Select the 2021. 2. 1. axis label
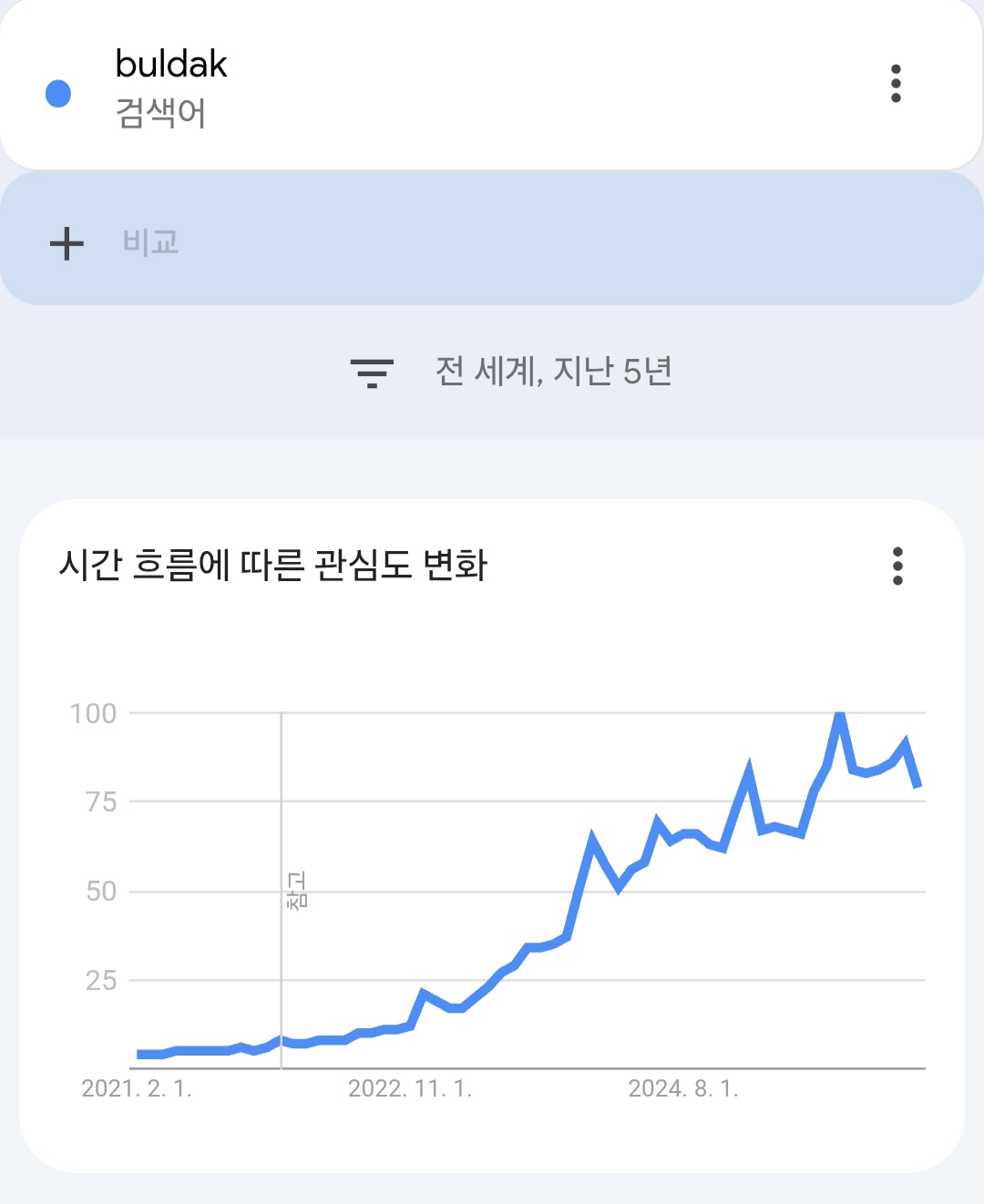 (137, 1088)
